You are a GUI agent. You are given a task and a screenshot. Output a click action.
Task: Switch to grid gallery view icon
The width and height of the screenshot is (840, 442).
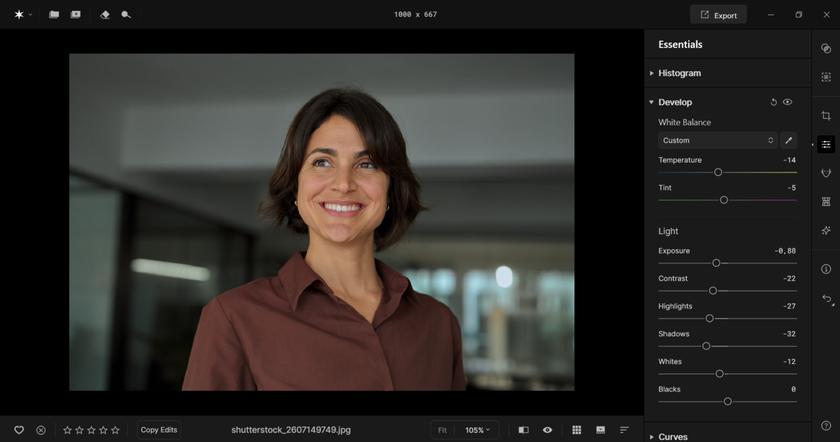(x=577, y=430)
